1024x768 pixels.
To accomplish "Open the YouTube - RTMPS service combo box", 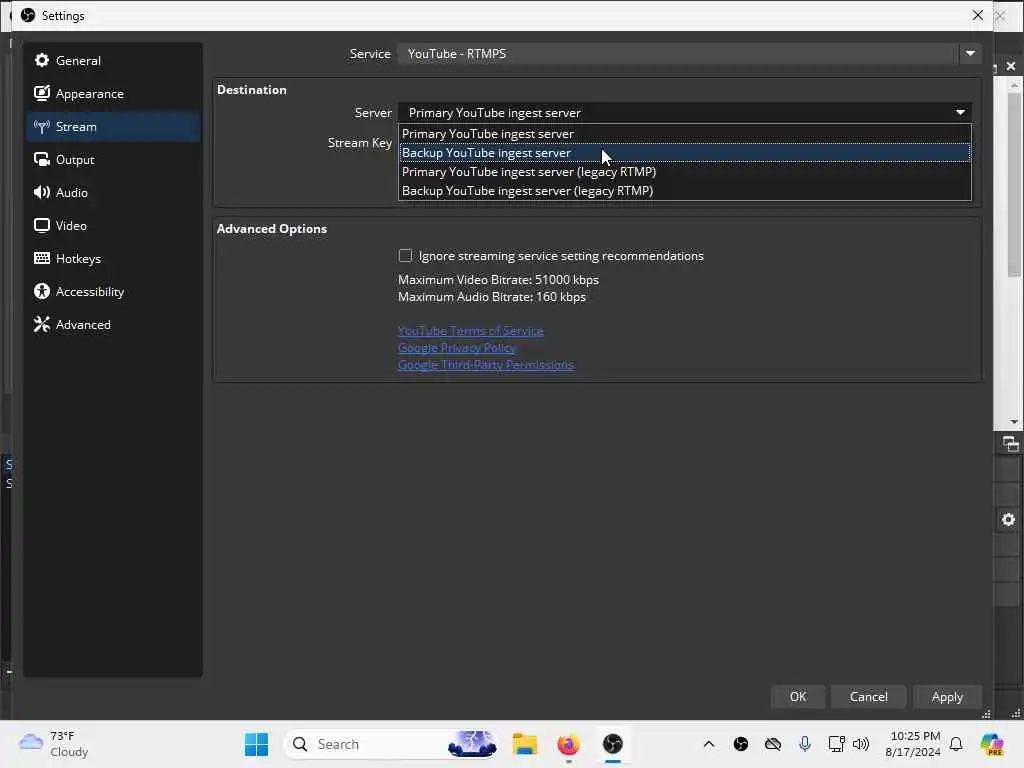I will pyautogui.click(x=690, y=54).
